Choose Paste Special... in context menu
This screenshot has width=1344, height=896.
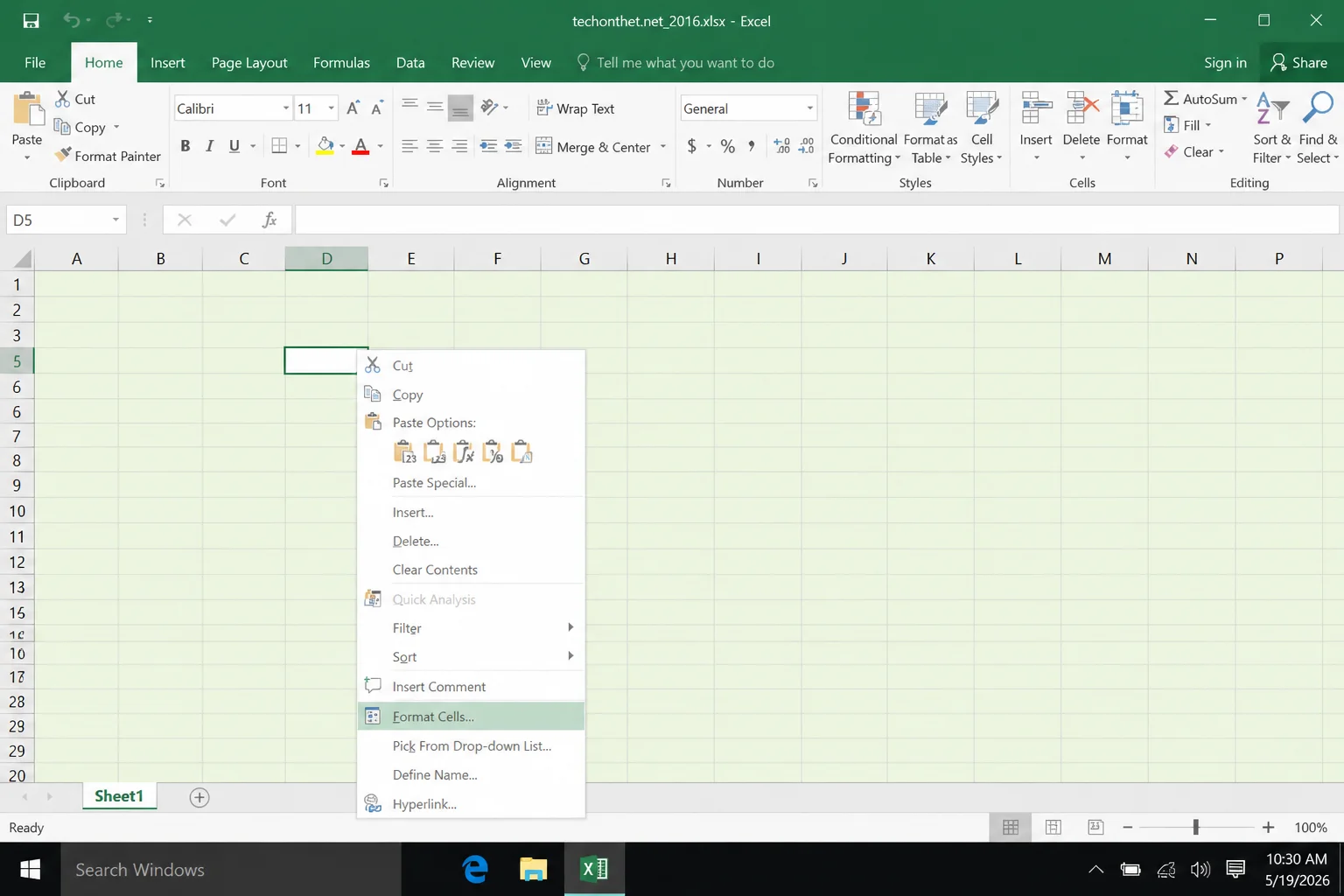coord(471,482)
